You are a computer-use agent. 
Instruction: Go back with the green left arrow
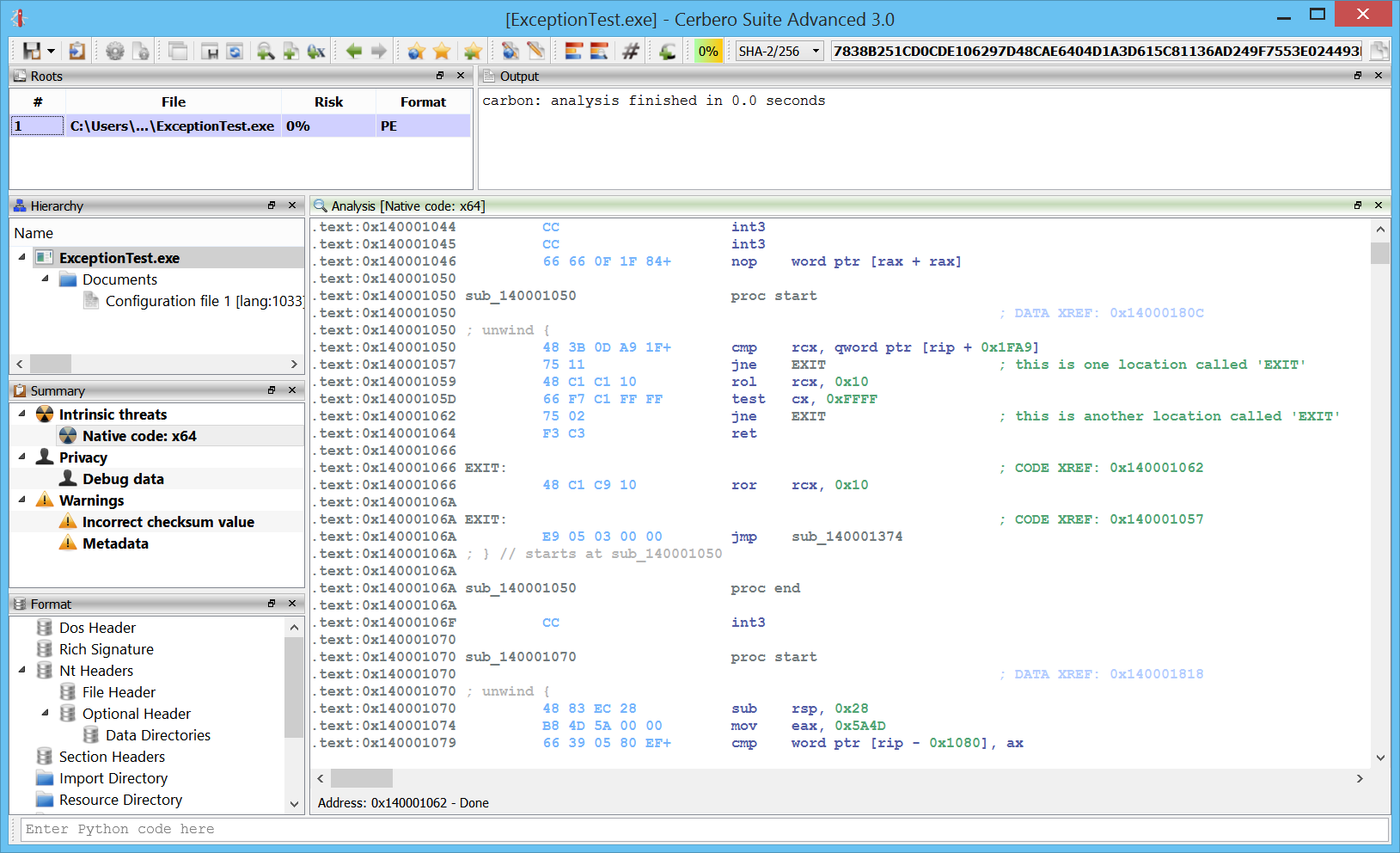click(353, 51)
